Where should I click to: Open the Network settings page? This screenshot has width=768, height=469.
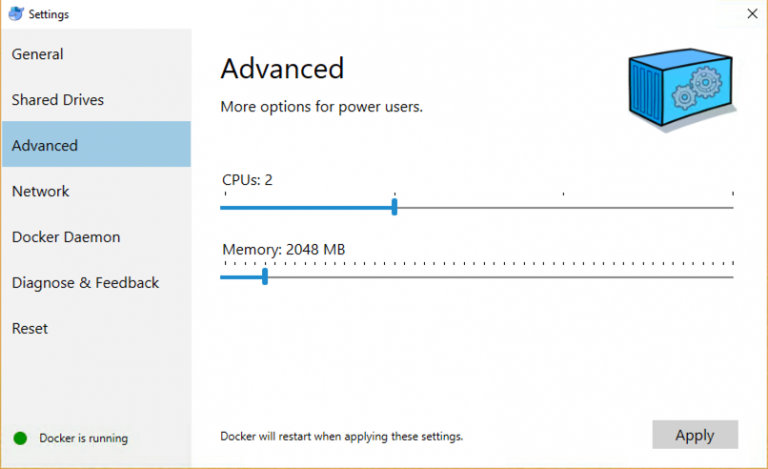(41, 191)
